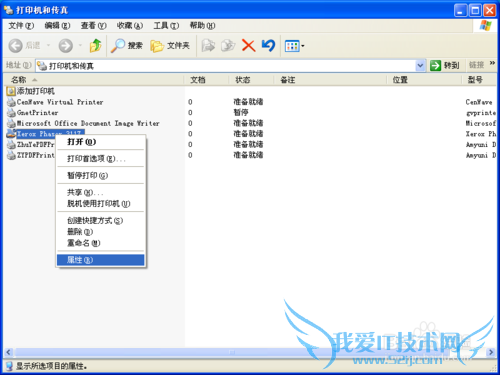Choose Open (打开) in context menu
Screen dimensions: 500x375
[x=101, y=142]
